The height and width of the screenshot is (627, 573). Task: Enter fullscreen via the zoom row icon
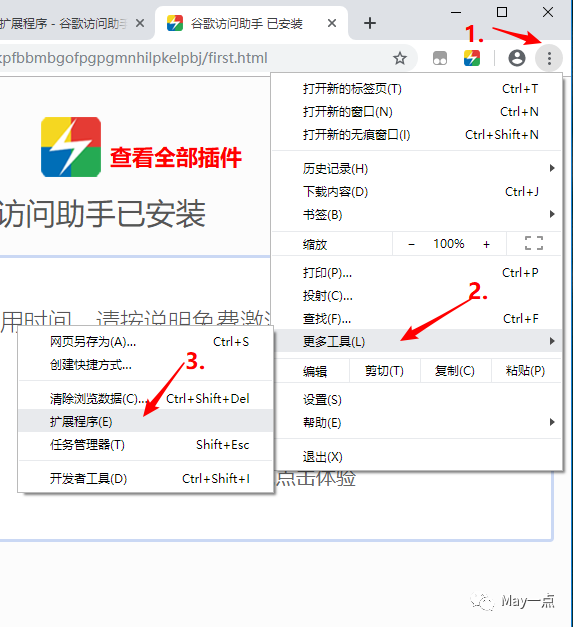point(534,243)
